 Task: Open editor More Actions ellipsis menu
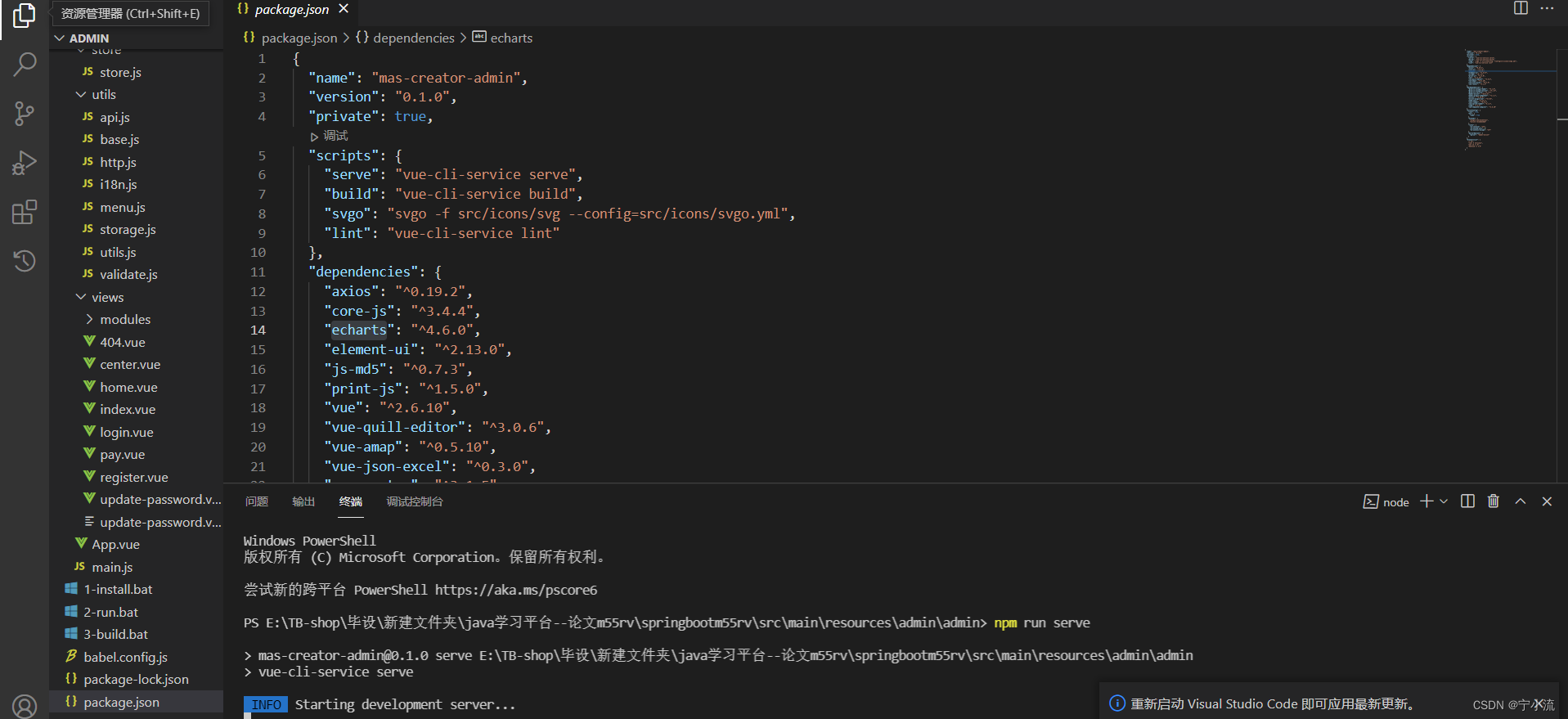coord(1547,8)
